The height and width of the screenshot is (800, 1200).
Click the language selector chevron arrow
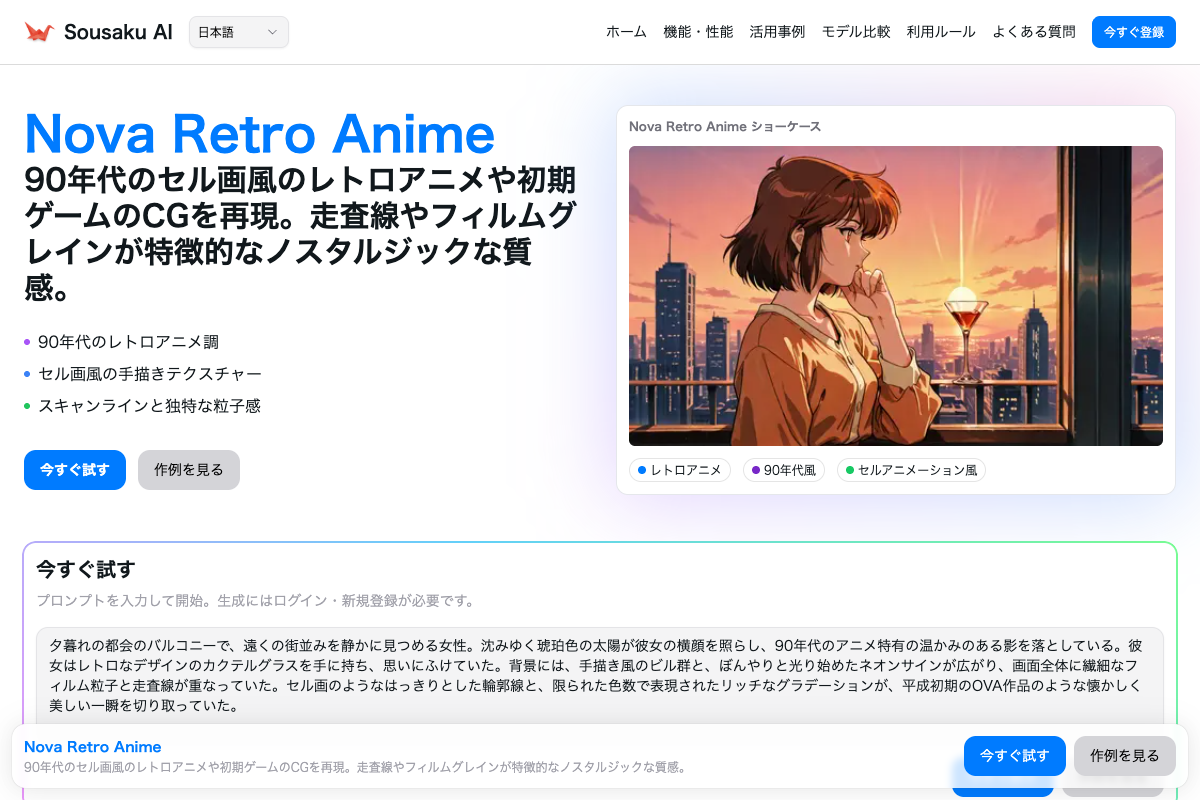coord(270,32)
